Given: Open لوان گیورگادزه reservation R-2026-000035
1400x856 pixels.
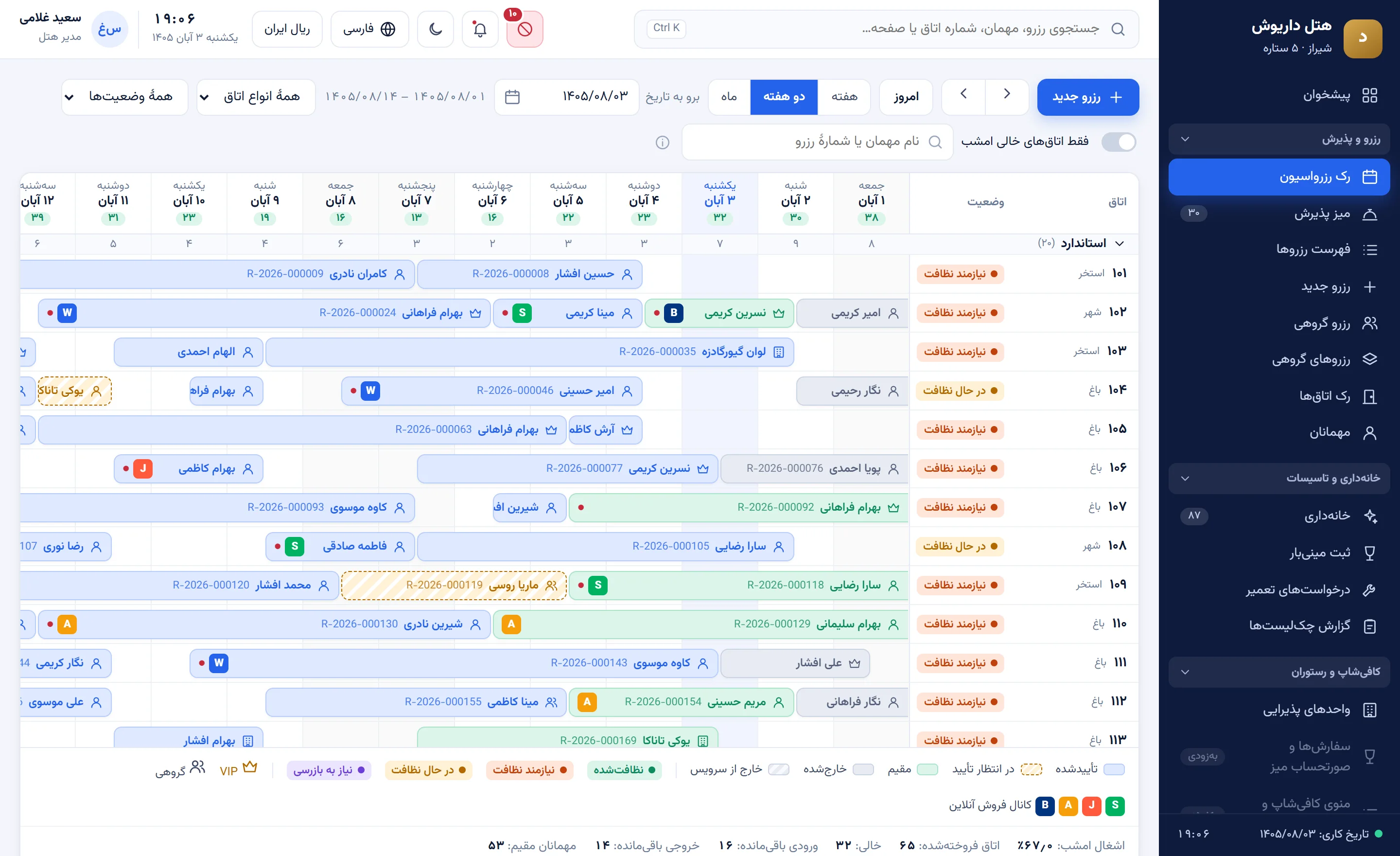Looking at the screenshot, I should point(529,352).
